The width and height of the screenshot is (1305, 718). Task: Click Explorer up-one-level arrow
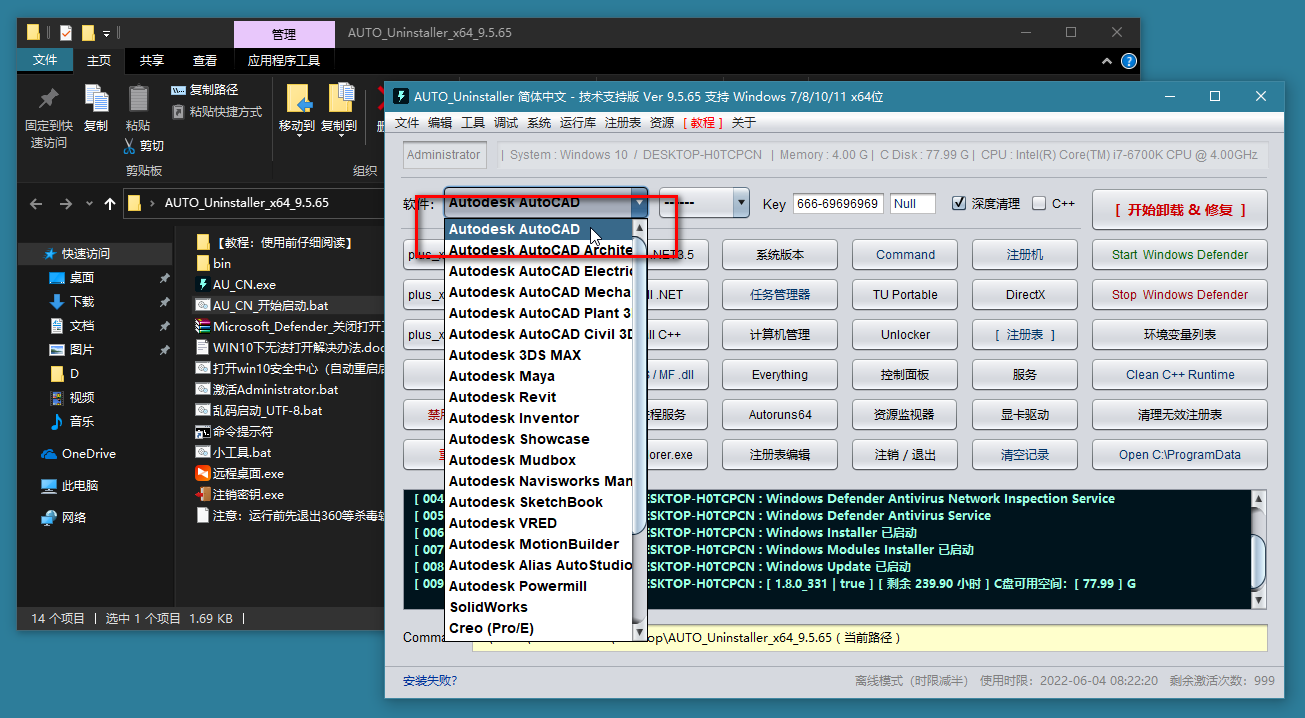click(x=110, y=203)
